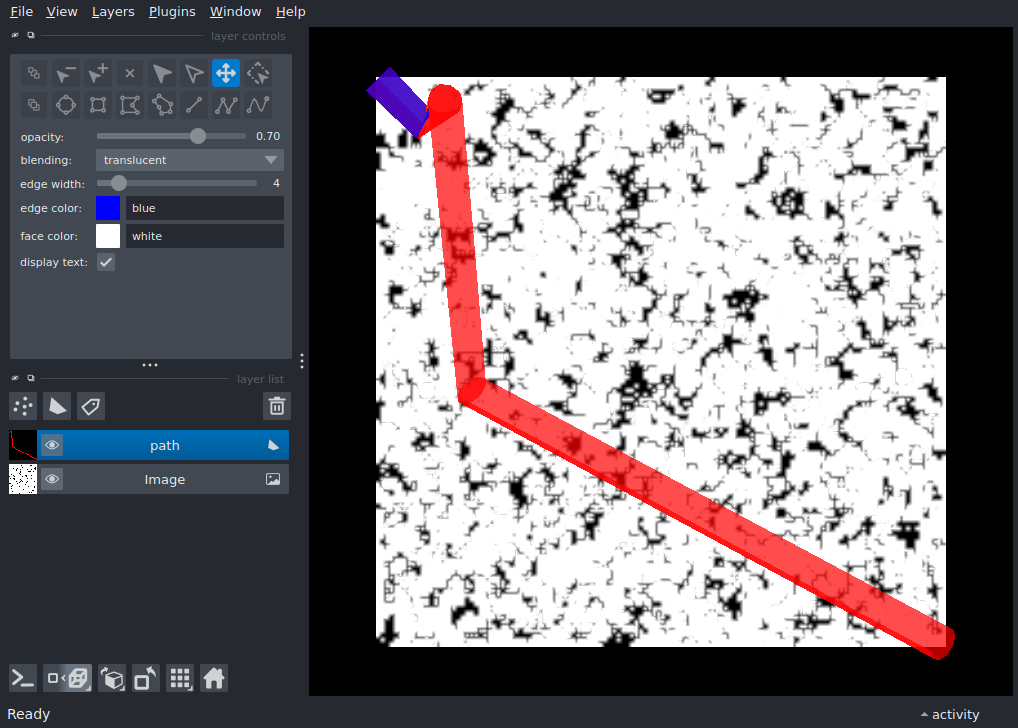Open the Plugins menu

click(171, 11)
